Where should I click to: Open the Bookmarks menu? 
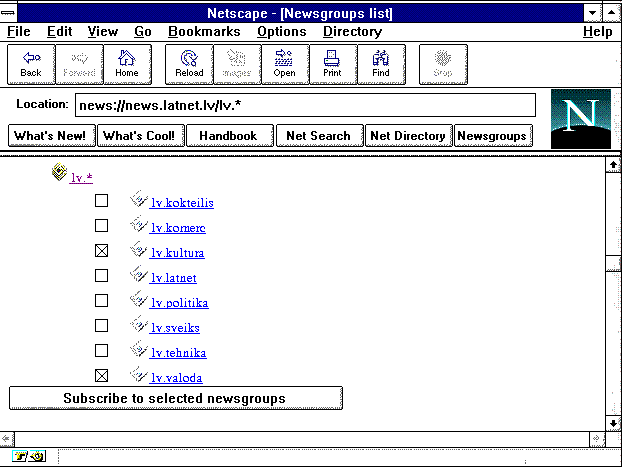(204, 32)
